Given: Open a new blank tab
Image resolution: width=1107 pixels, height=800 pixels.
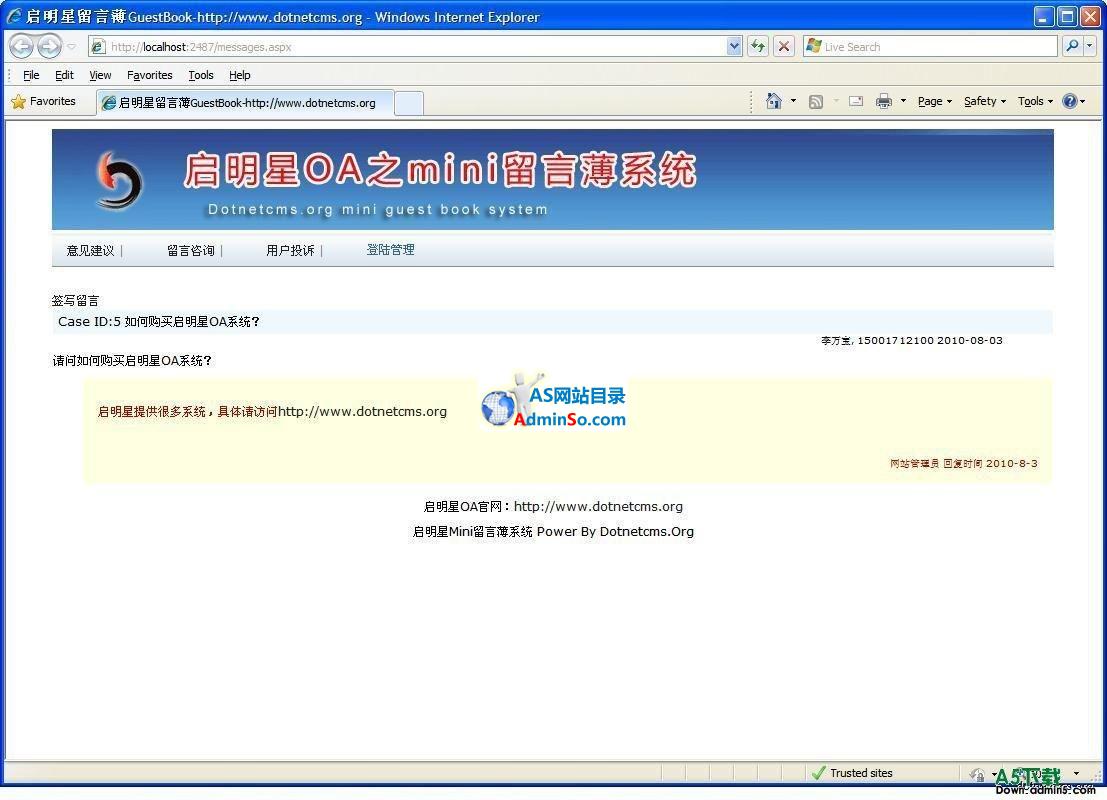Looking at the screenshot, I should (x=409, y=103).
